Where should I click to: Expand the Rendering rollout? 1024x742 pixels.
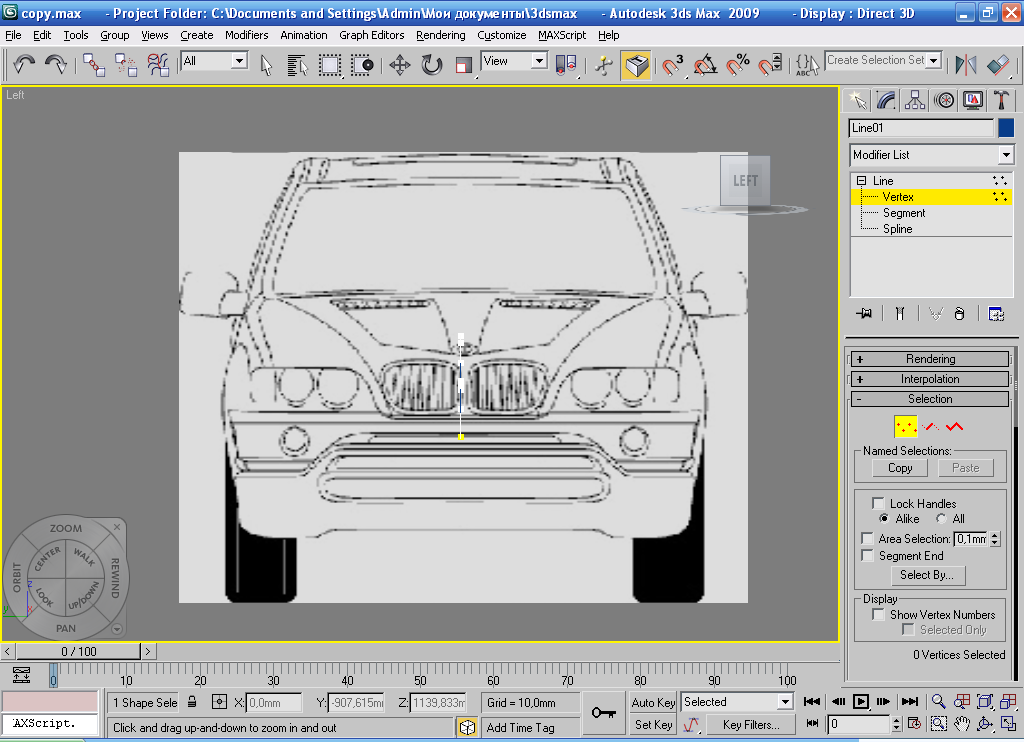pos(930,359)
